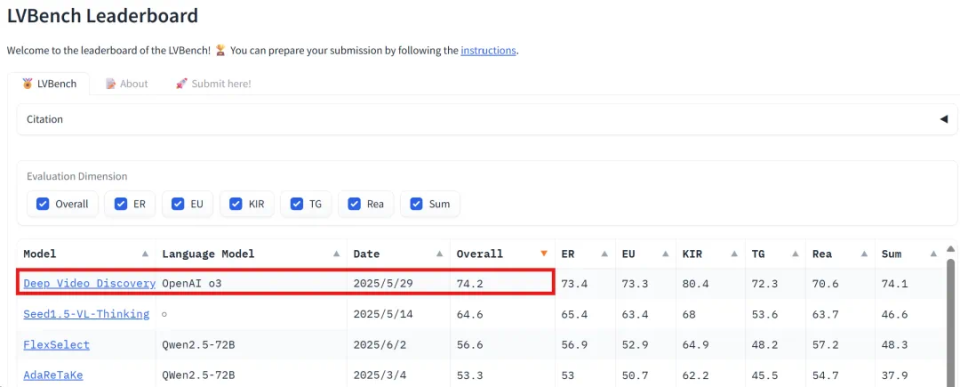
Task: Click the table vertical scrollbar
Action: click(950, 318)
